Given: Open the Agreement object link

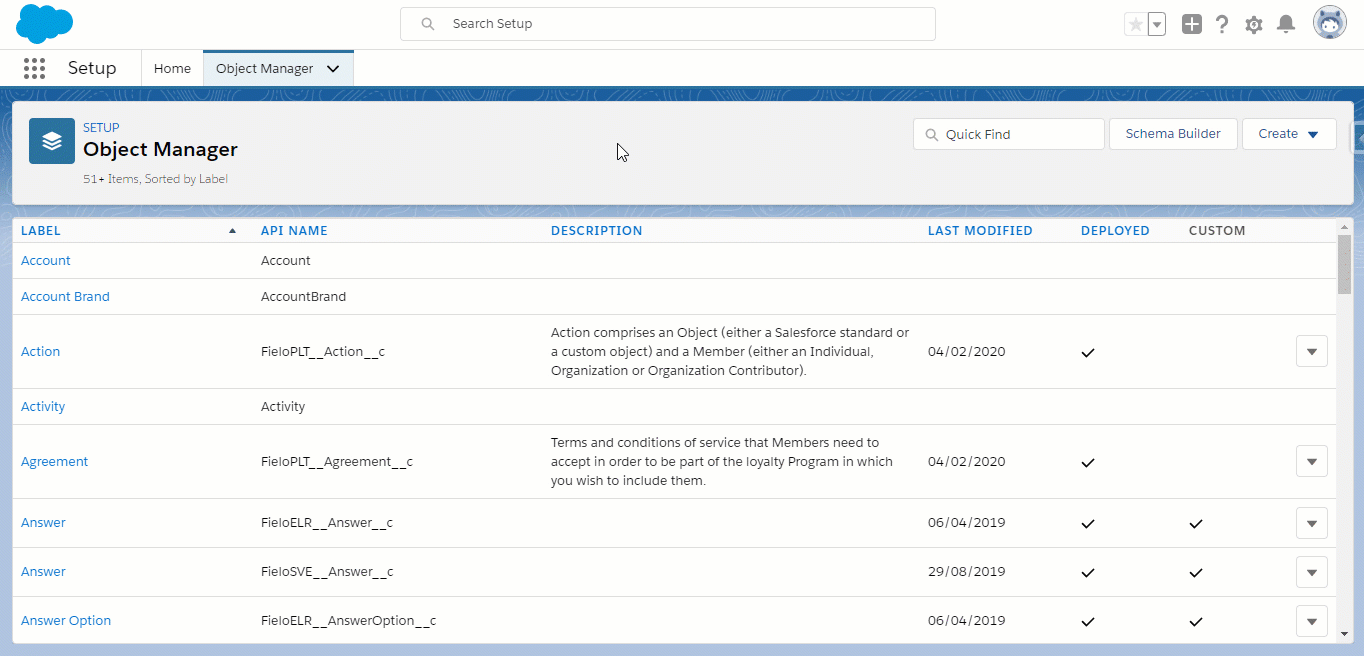Looking at the screenshot, I should [x=54, y=462].
